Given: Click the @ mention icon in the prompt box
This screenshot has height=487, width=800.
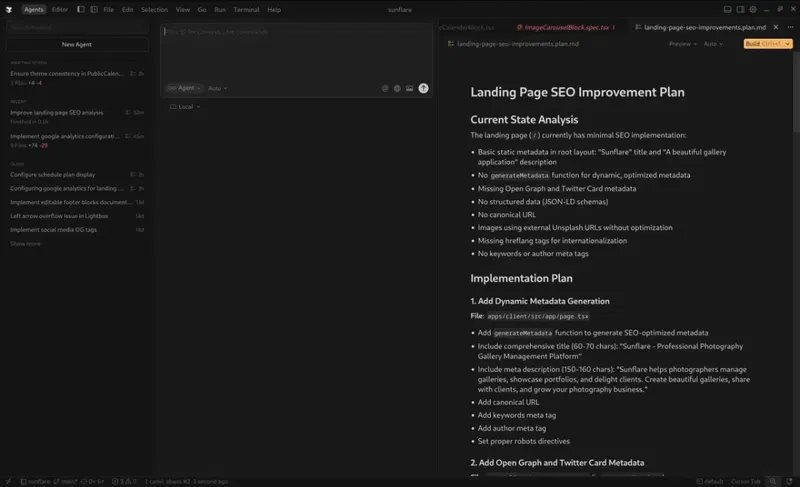Looking at the screenshot, I should click(x=385, y=88).
